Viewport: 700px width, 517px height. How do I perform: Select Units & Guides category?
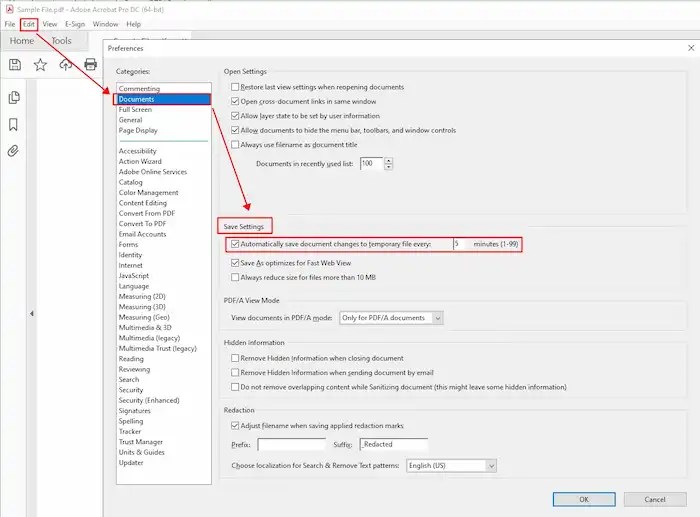click(x=142, y=452)
